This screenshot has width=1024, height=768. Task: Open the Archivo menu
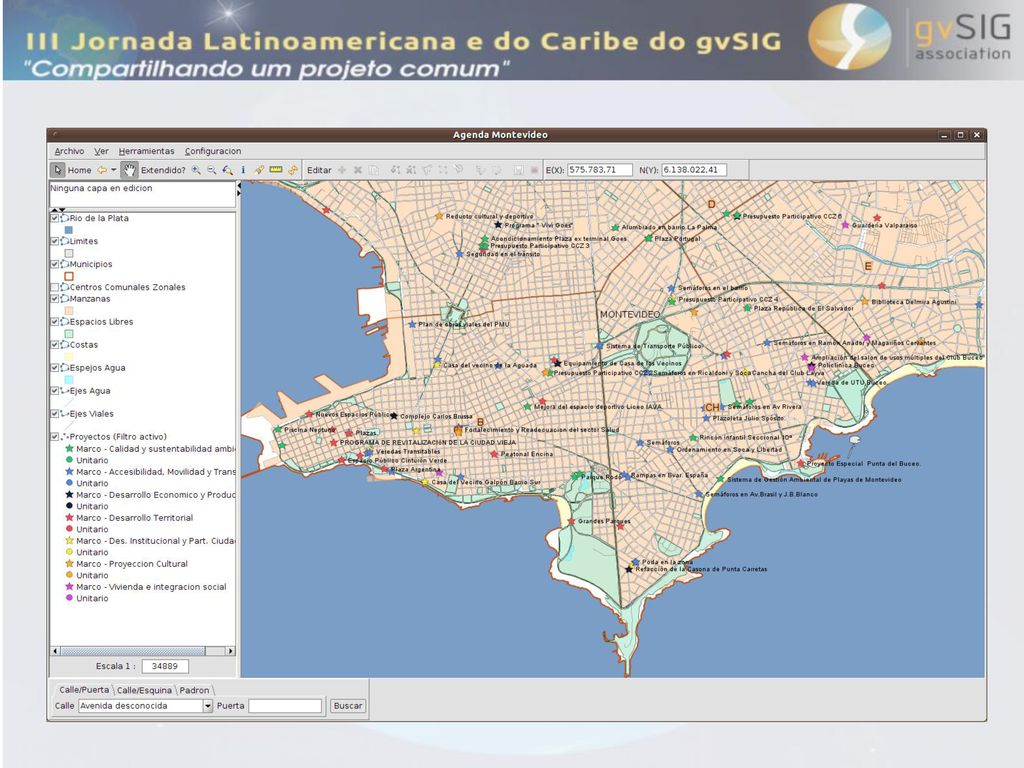click(x=69, y=151)
